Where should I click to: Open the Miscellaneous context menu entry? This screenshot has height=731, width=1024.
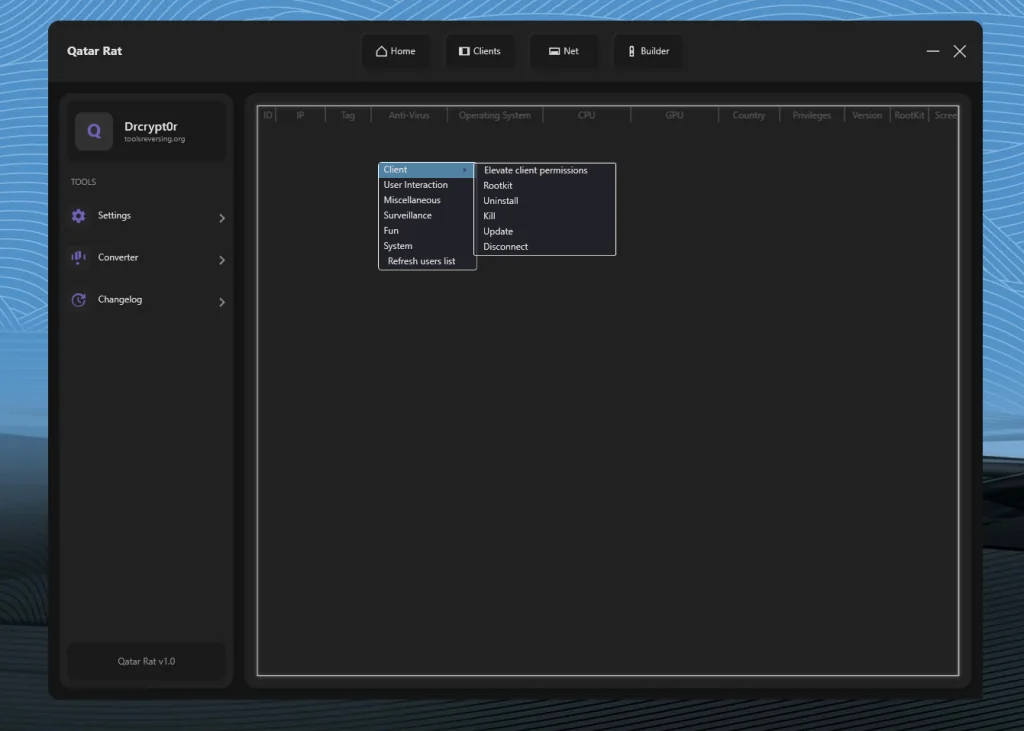[412, 200]
